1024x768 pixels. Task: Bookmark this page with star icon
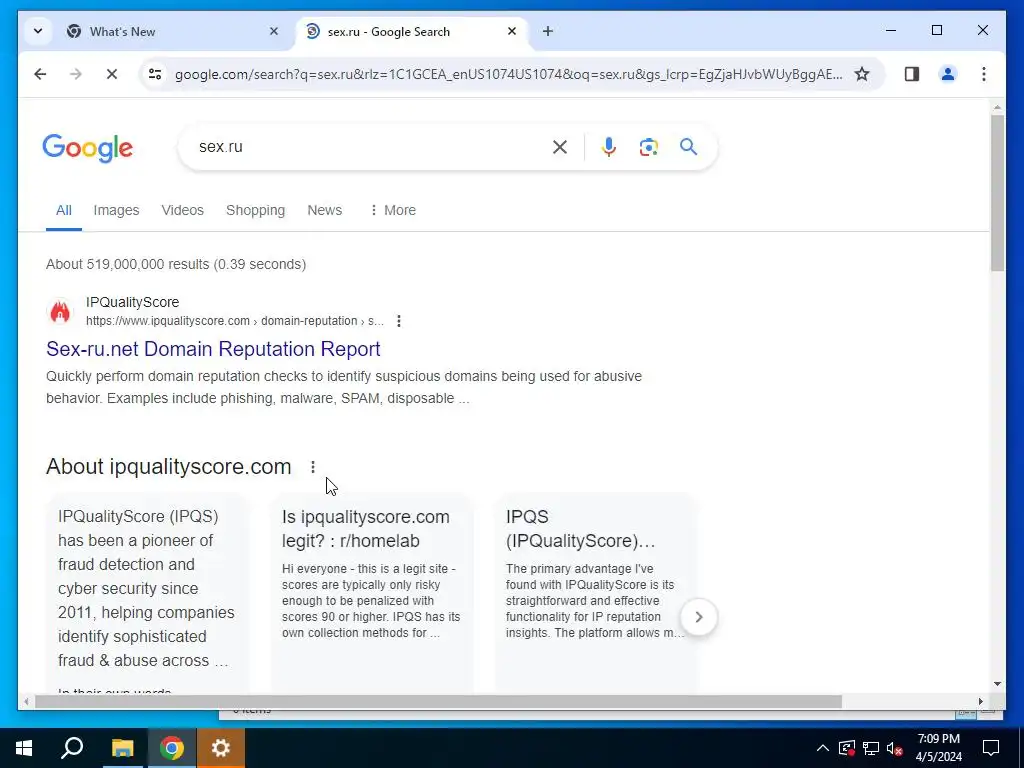tap(862, 74)
